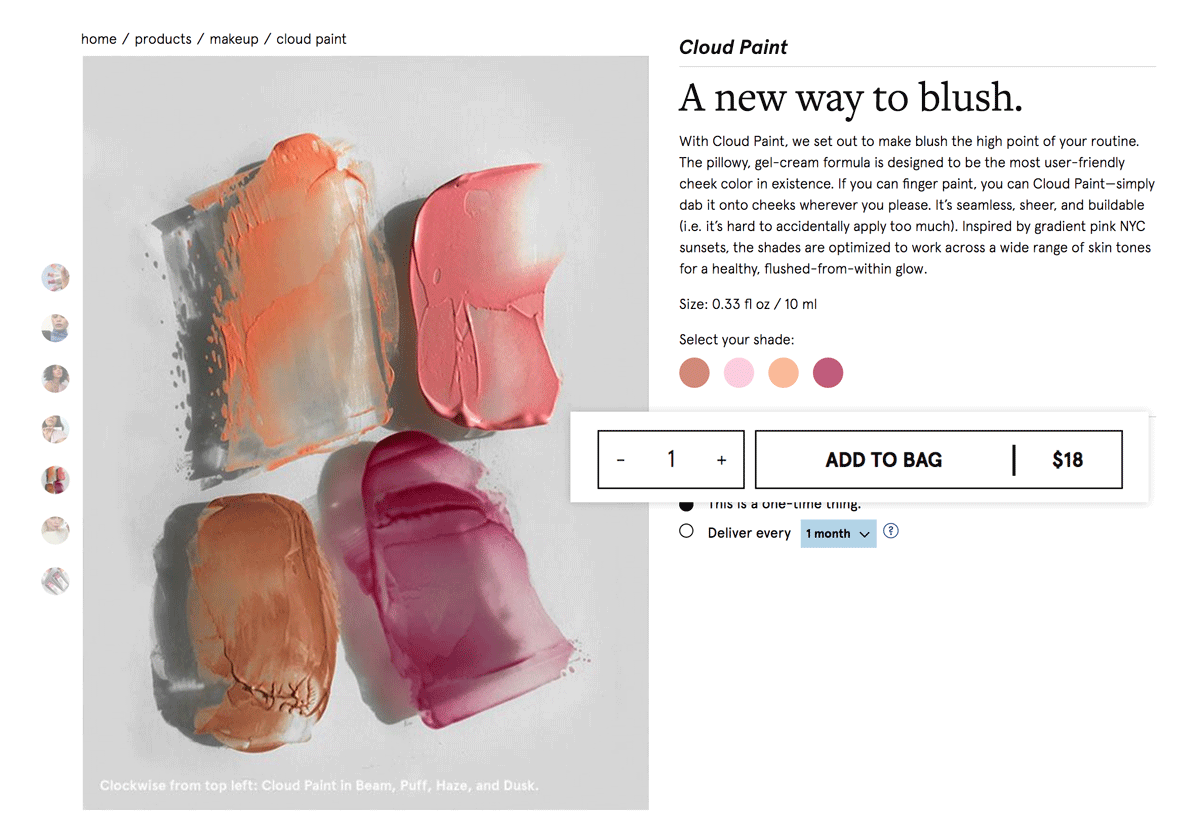Screen dimensions: 1200x834
Task: Select the 'one-time thing' radio option
Action: click(x=686, y=505)
